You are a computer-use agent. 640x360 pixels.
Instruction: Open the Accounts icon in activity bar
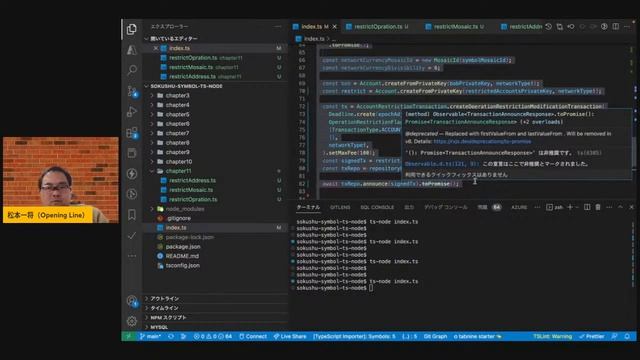pos(131,301)
